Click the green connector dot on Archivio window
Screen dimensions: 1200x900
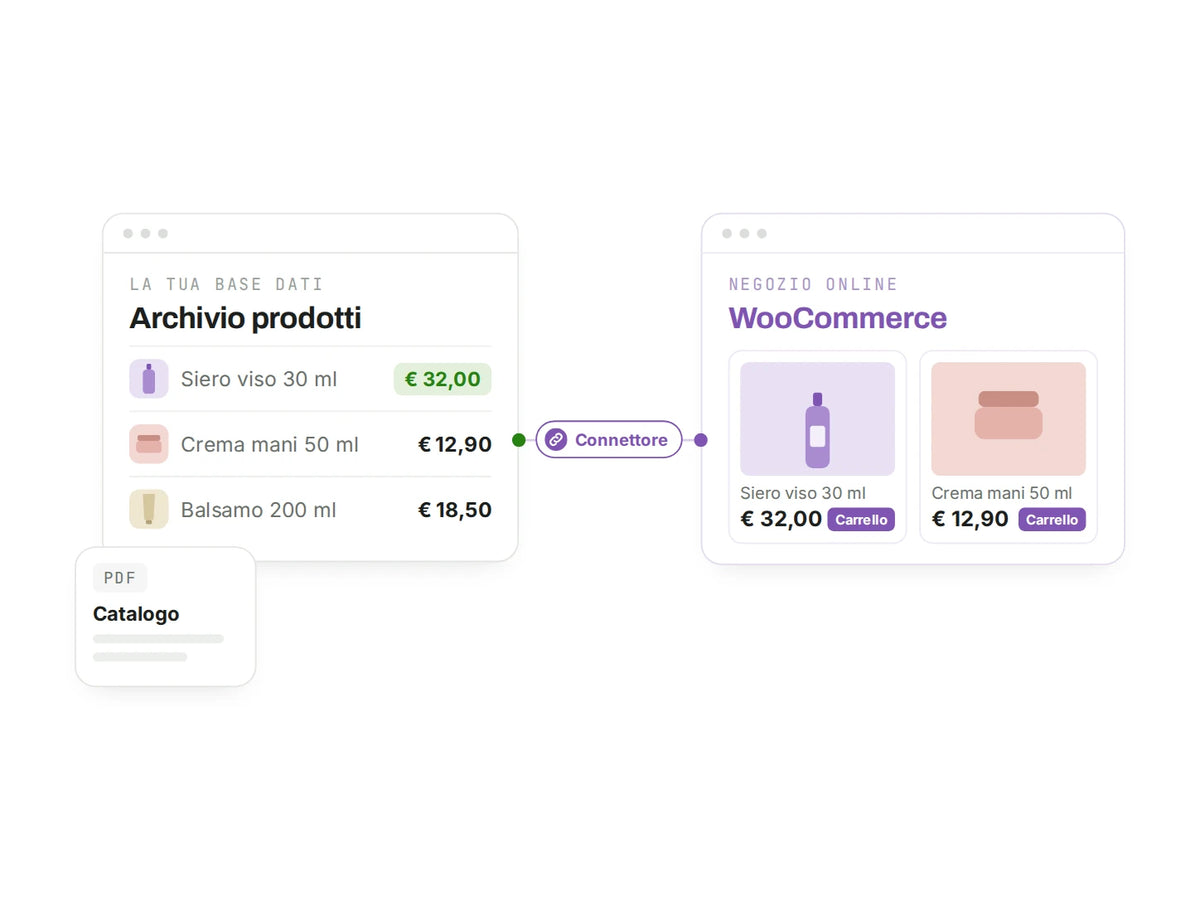coord(518,440)
